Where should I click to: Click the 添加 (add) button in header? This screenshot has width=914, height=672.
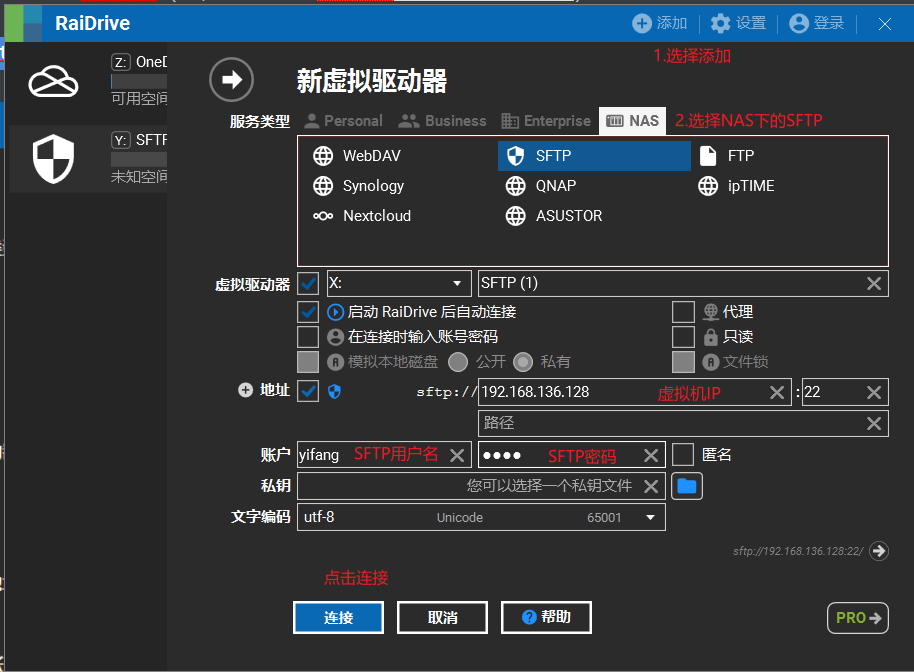coord(660,23)
